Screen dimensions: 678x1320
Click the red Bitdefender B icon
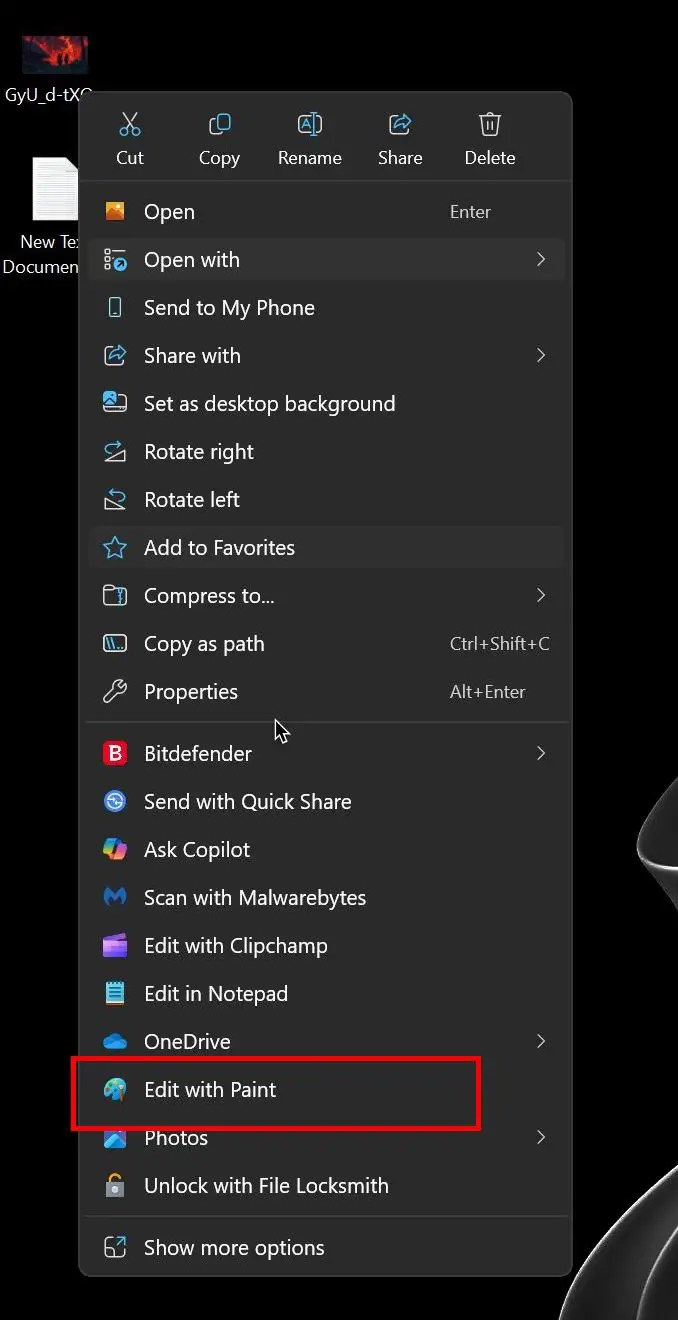click(115, 754)
